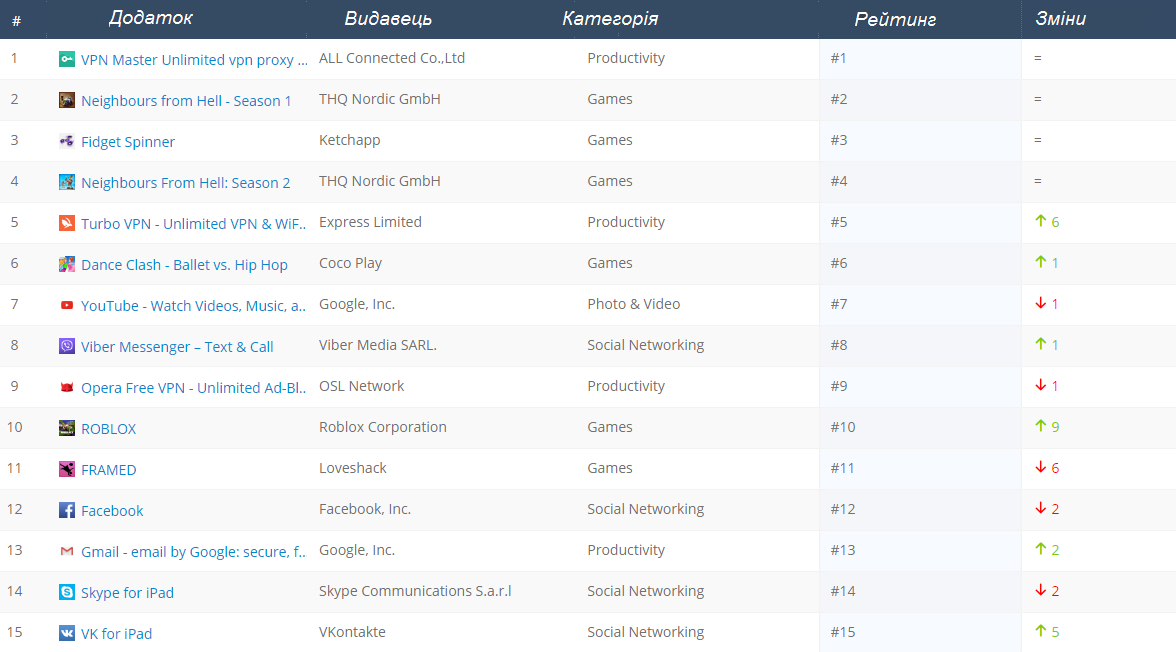Click the up 5 change for VK
Screen dimensions: 1176x652
(x=1047, y=631)
